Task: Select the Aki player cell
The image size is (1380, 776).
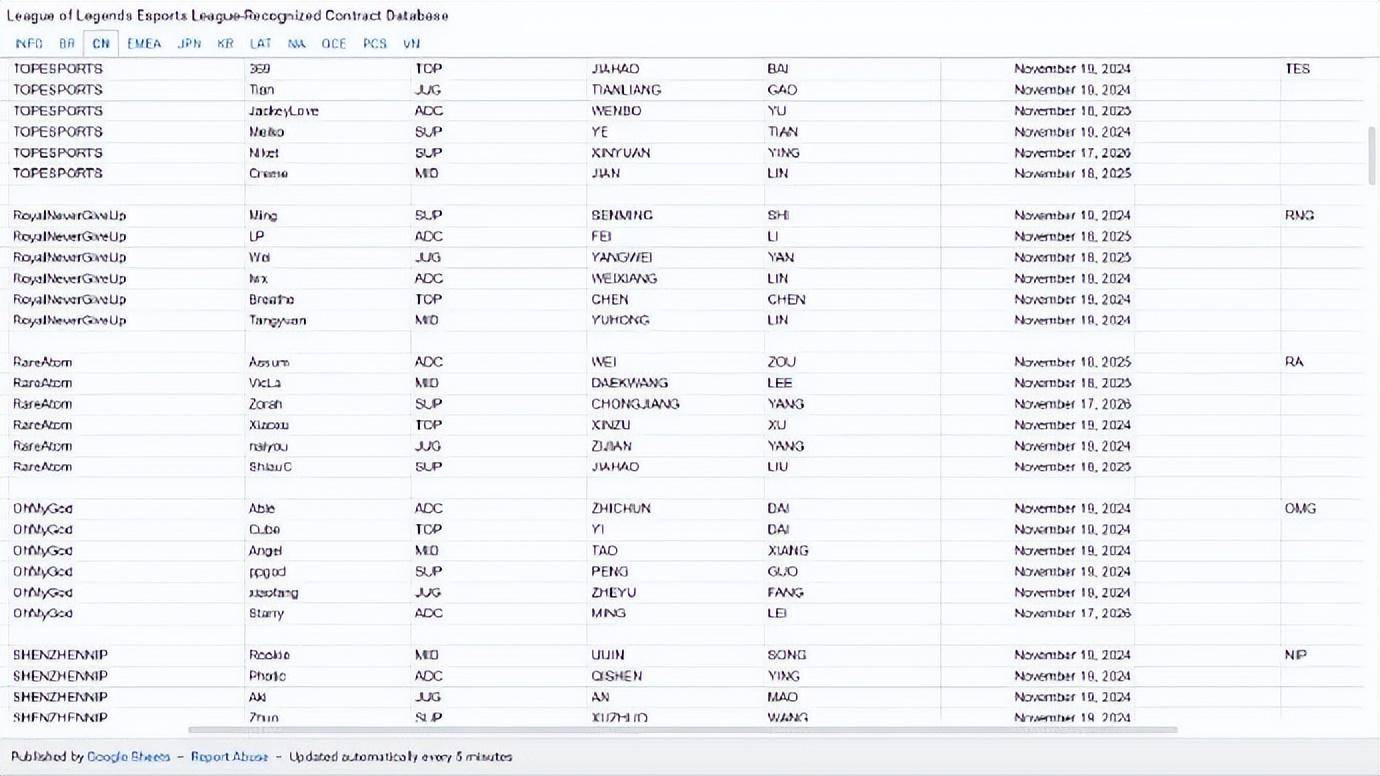Action: point(257,697)
